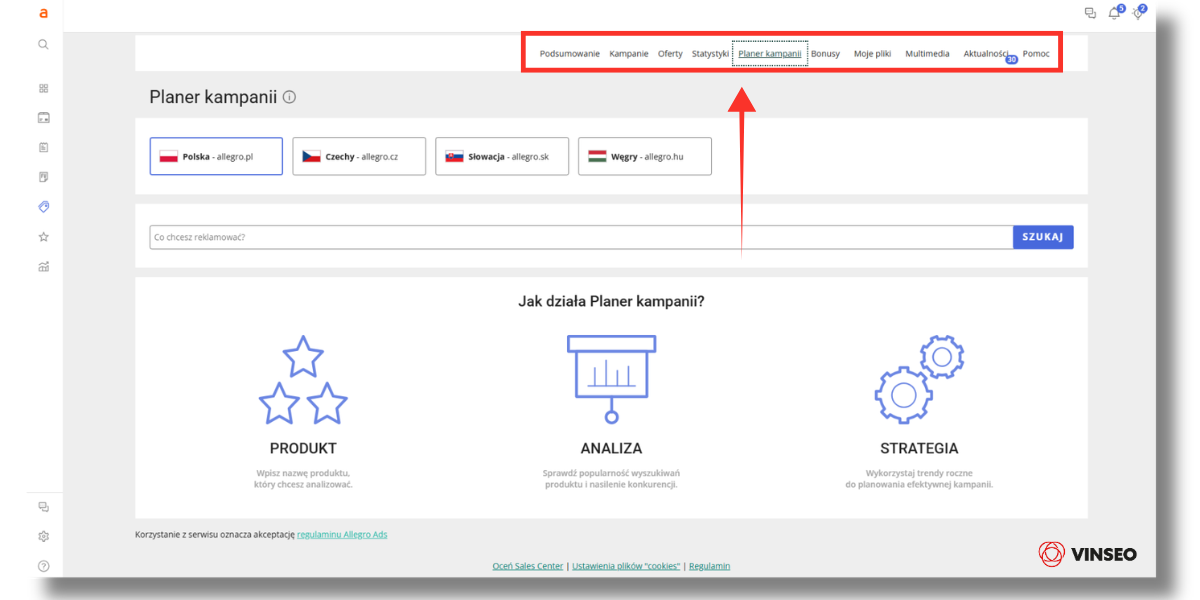Select the Słowacja - allegro.sk marketplace
Viewport: 1200px width, 600px height.
pos(502,156)
